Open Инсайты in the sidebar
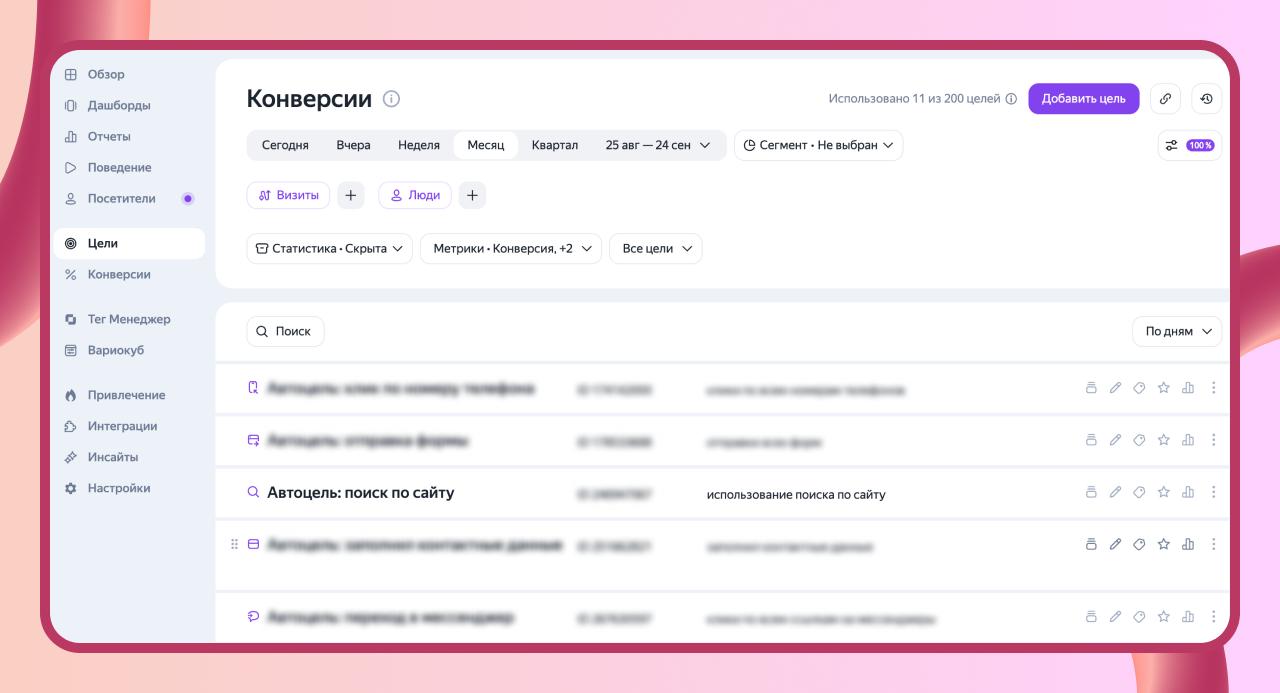The height and width of the screenshot is (693, 1280). (x=128, y=457)
